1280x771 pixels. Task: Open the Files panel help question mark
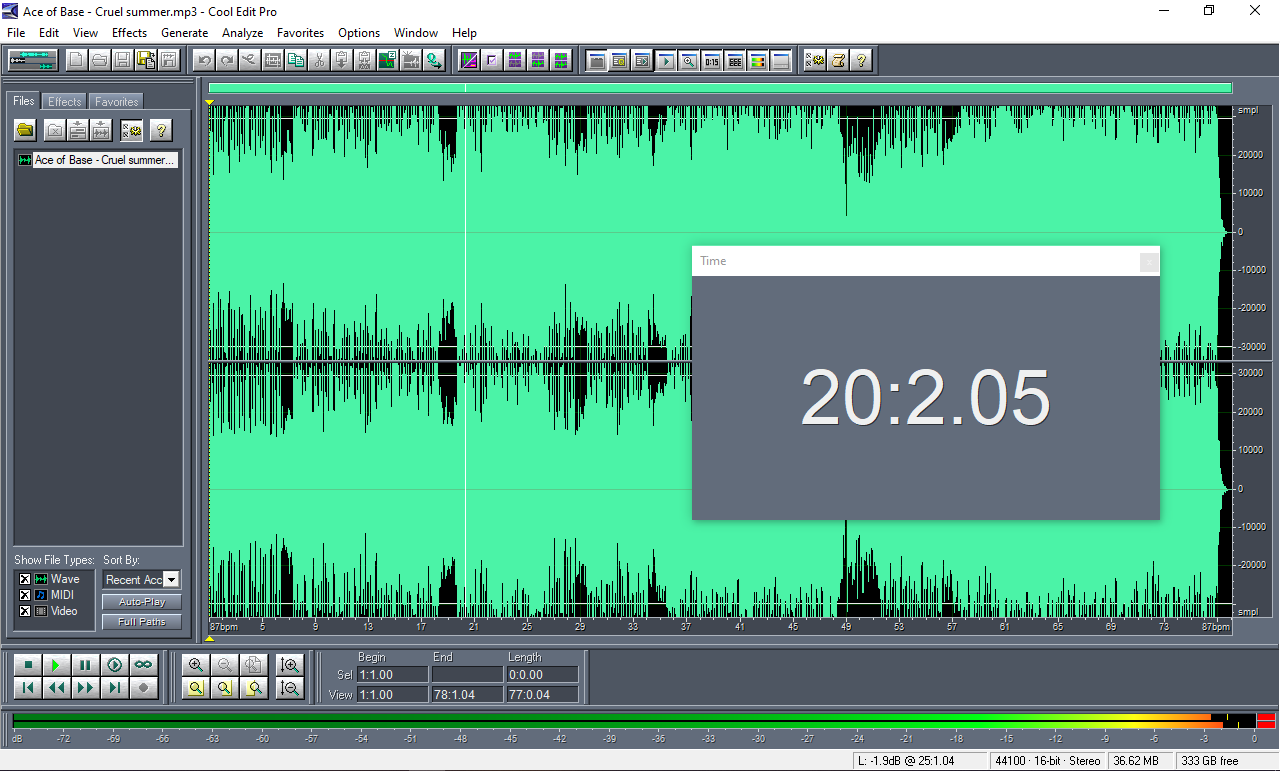point(160,130)
